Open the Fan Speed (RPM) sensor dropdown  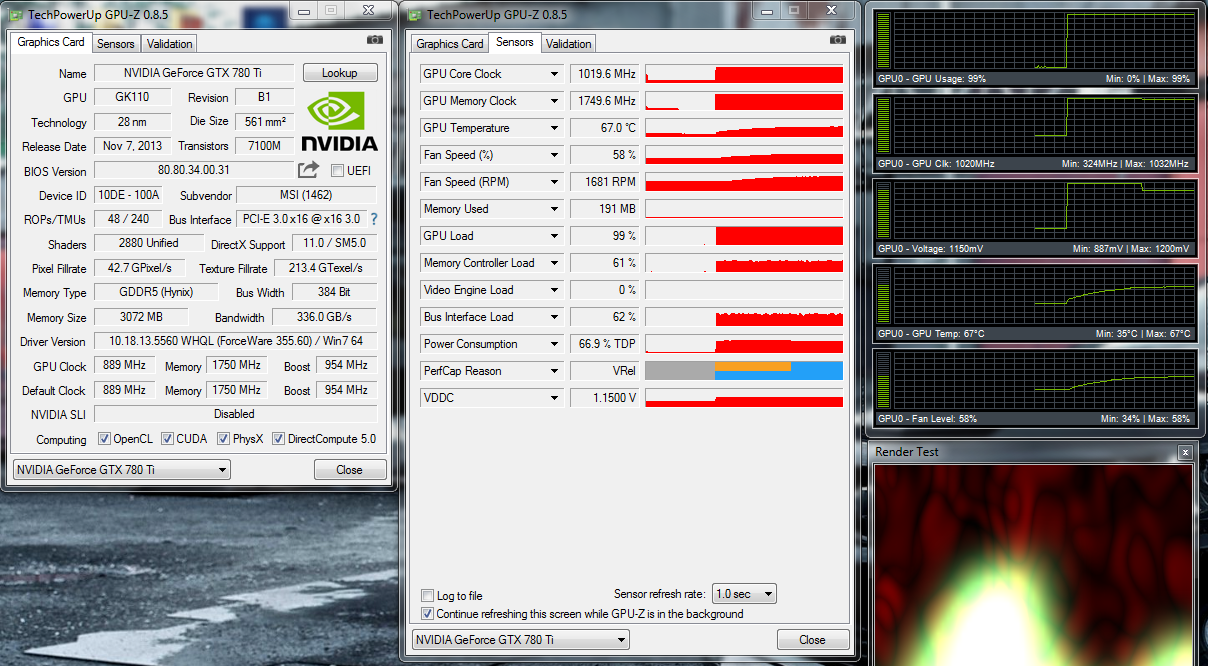pyautogui.click(x=554, y=182)
